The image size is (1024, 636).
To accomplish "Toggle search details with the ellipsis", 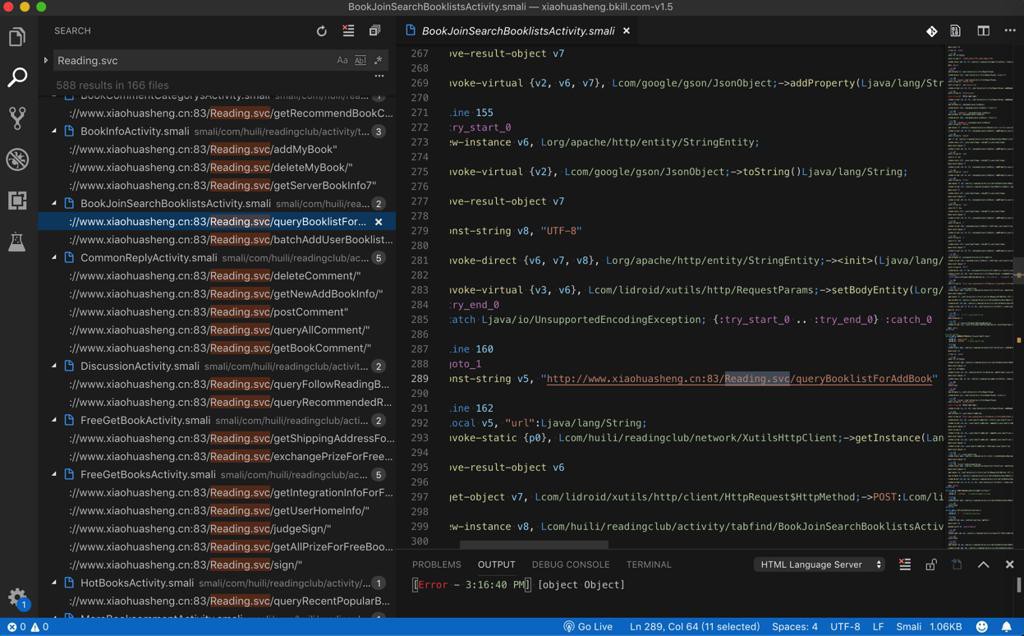I will [379, 76].
